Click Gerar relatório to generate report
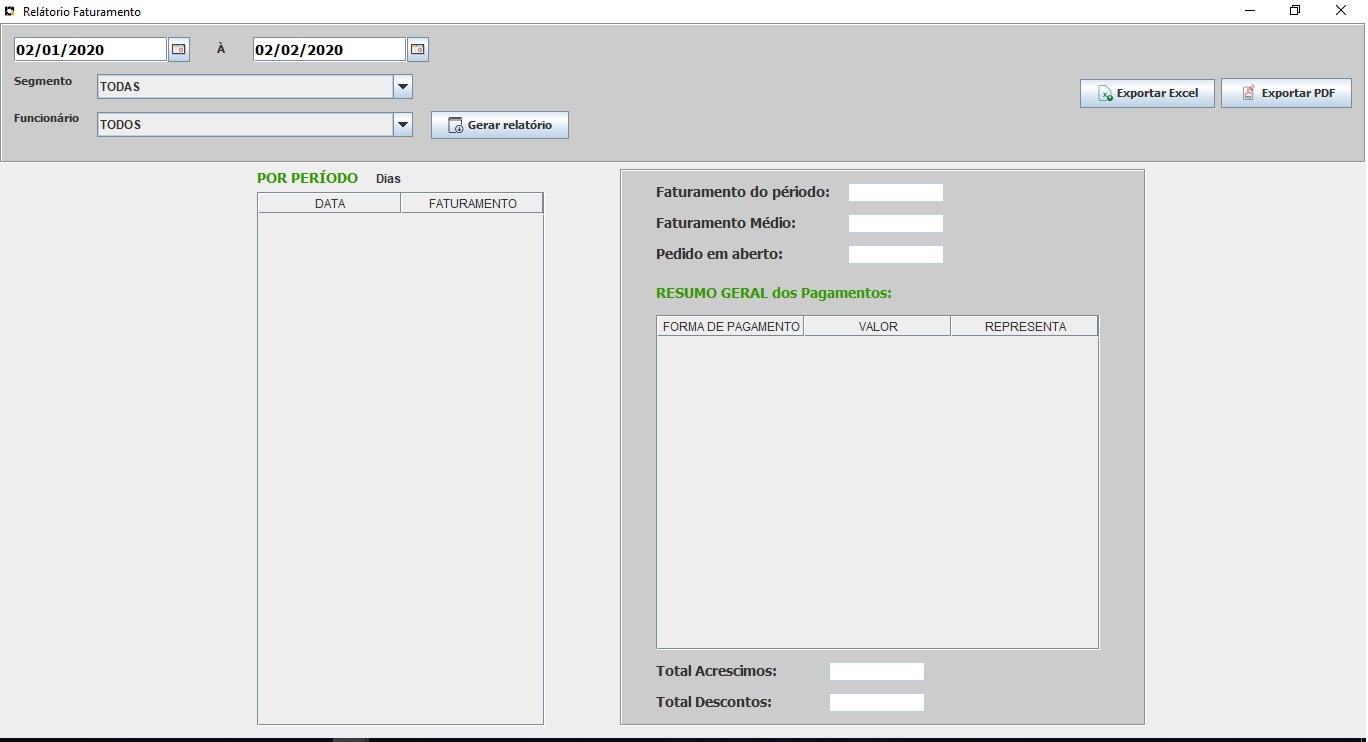 [499, 125]
